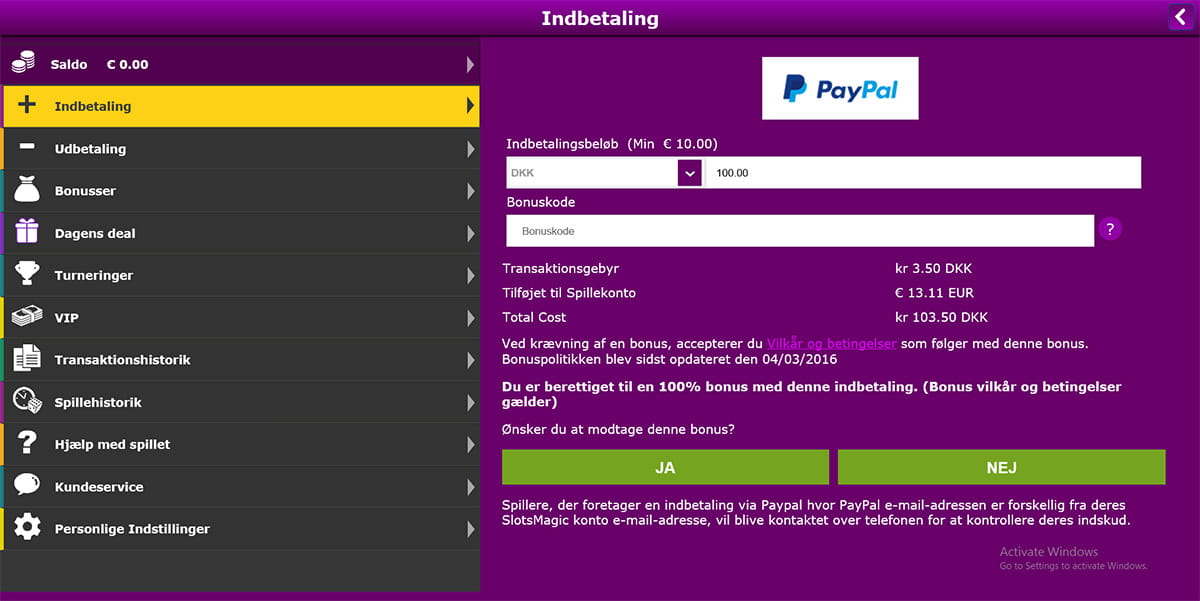Expand the Personlige Indstillinger row arrow
1200x601 pixels.
tap(470, 529)
